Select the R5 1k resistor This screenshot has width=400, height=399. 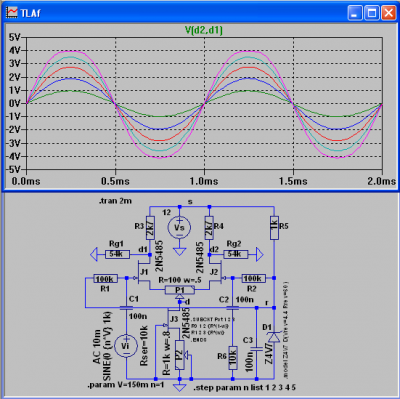point(274,228)
